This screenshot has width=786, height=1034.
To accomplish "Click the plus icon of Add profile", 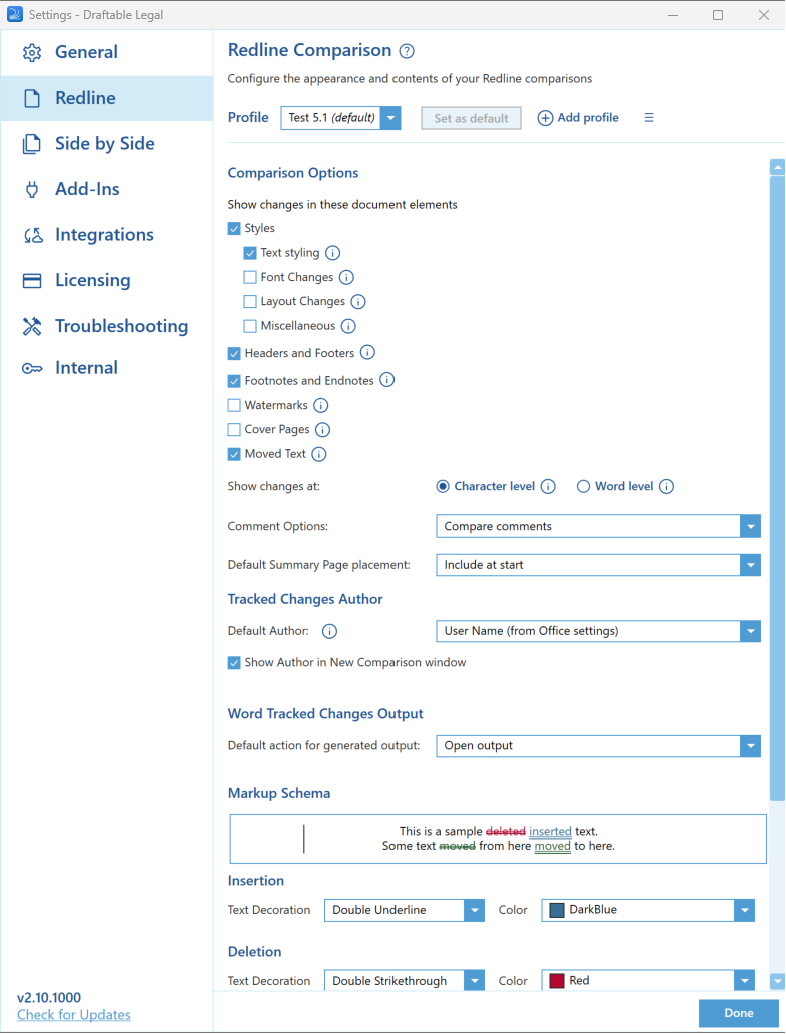I will tap(545, 118).
